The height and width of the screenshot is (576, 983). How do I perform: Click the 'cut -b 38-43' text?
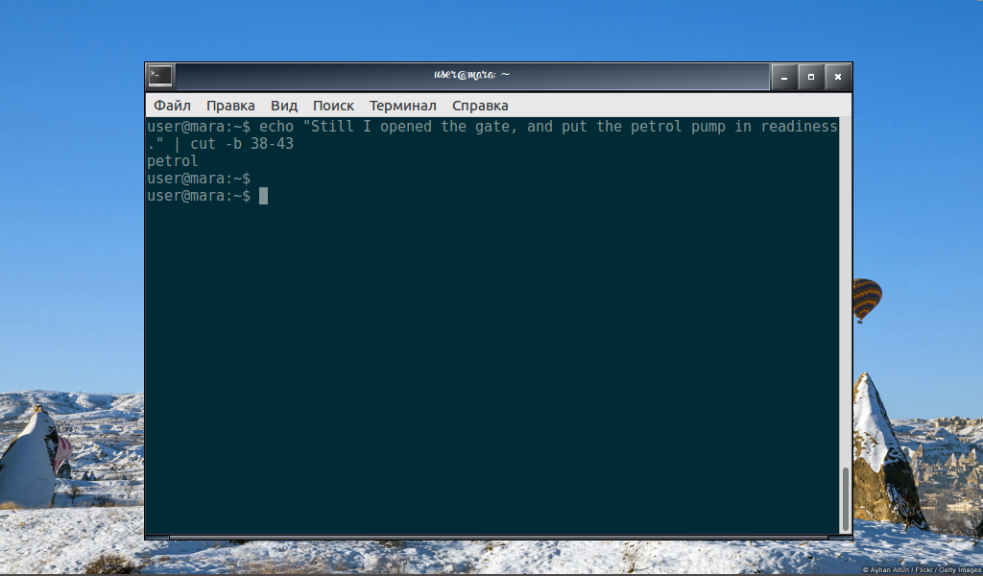point(242,144)
